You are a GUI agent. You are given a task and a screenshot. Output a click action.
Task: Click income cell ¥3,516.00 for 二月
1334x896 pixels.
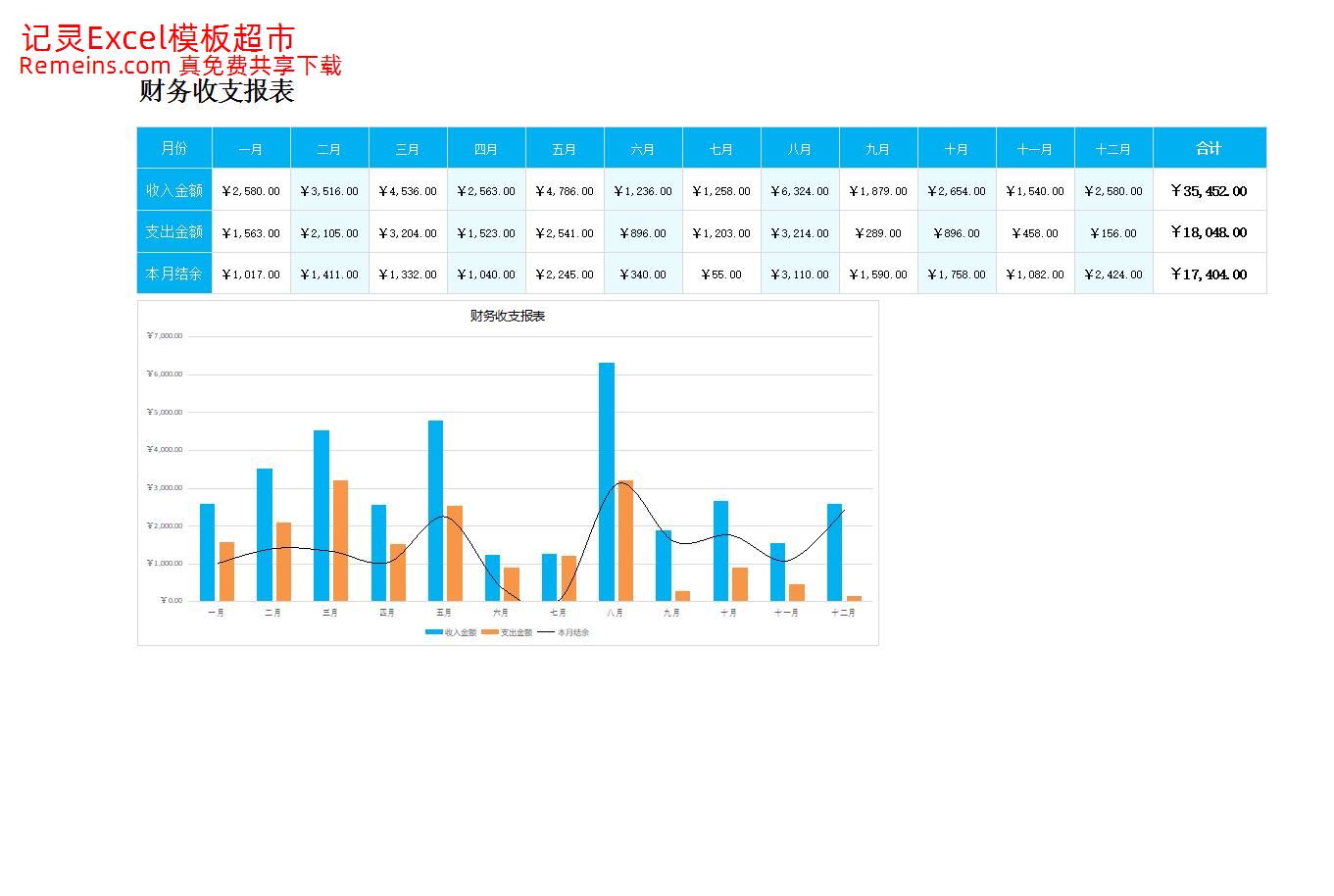pyautogui.click(x=329, y=190)
